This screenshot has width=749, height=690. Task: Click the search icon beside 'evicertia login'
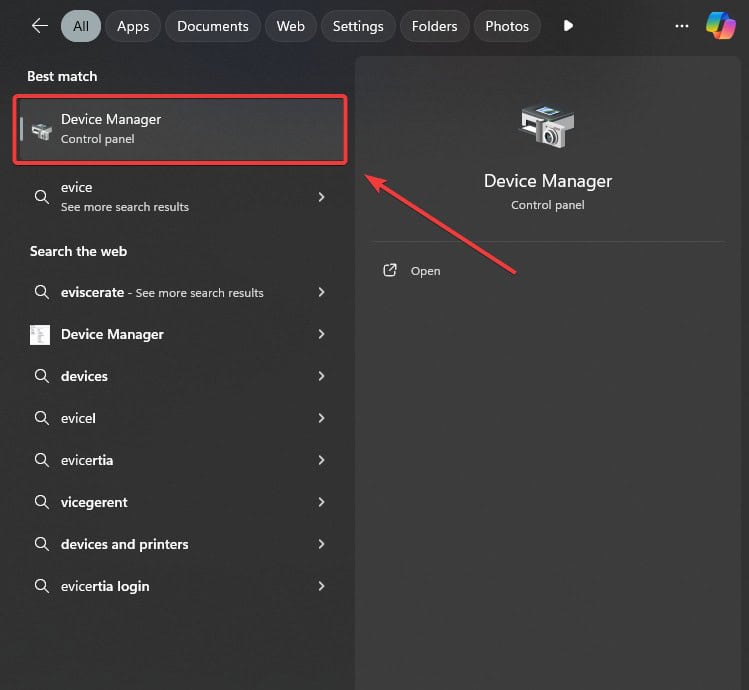42,586
